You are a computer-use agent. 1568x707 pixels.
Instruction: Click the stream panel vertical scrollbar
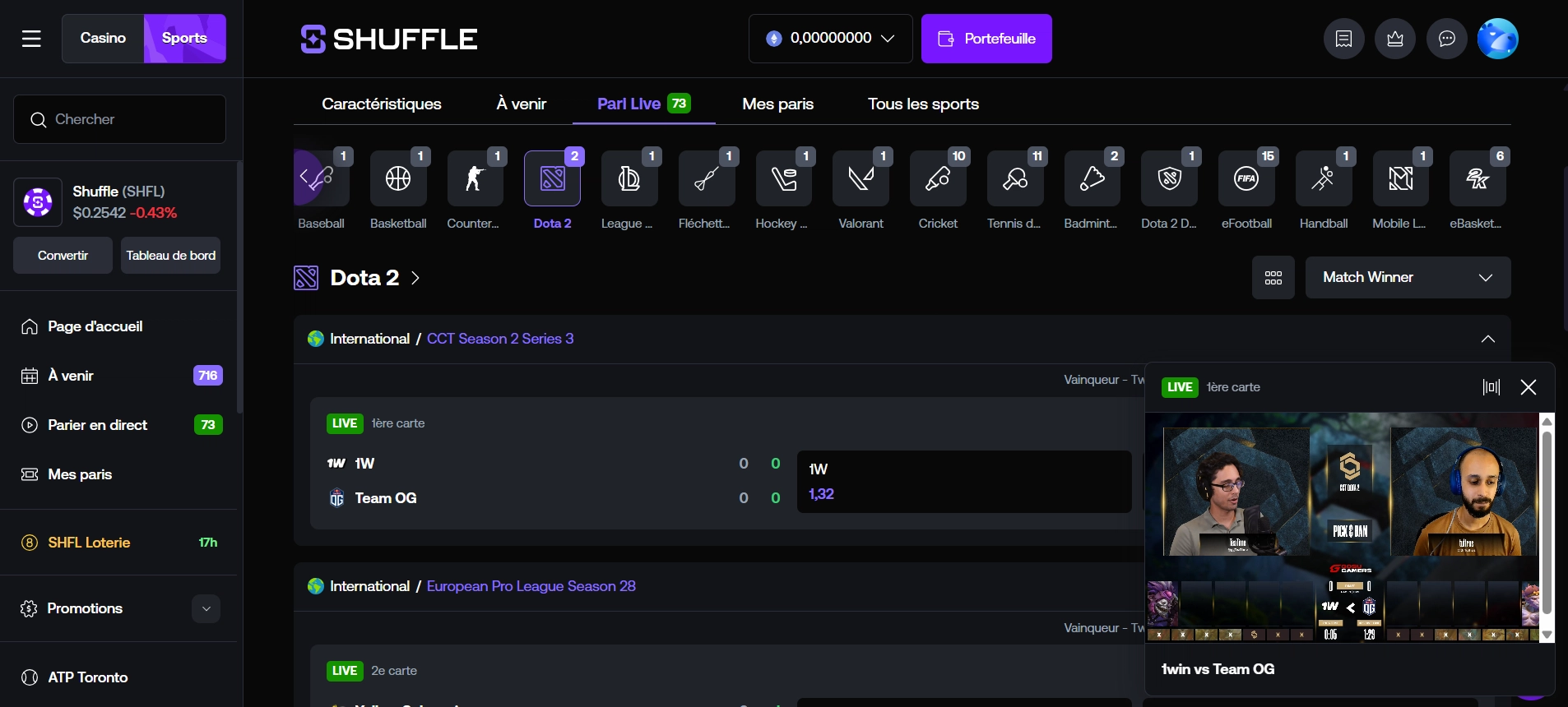(x=1547, y=522)
